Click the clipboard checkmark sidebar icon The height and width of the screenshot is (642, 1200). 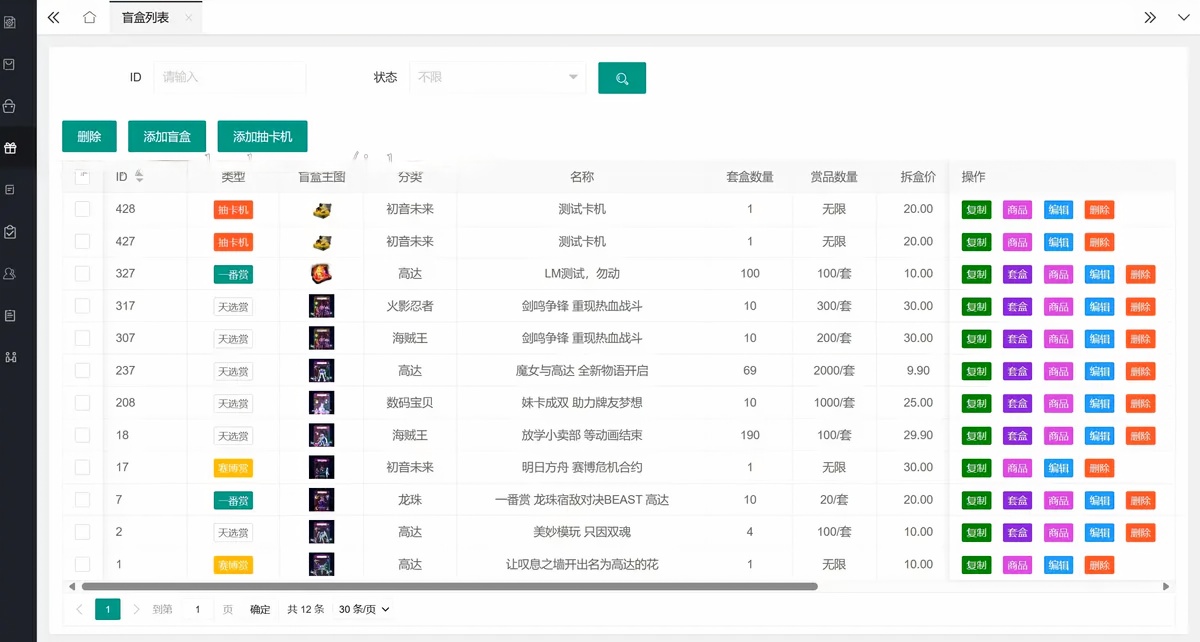[10, 232]
